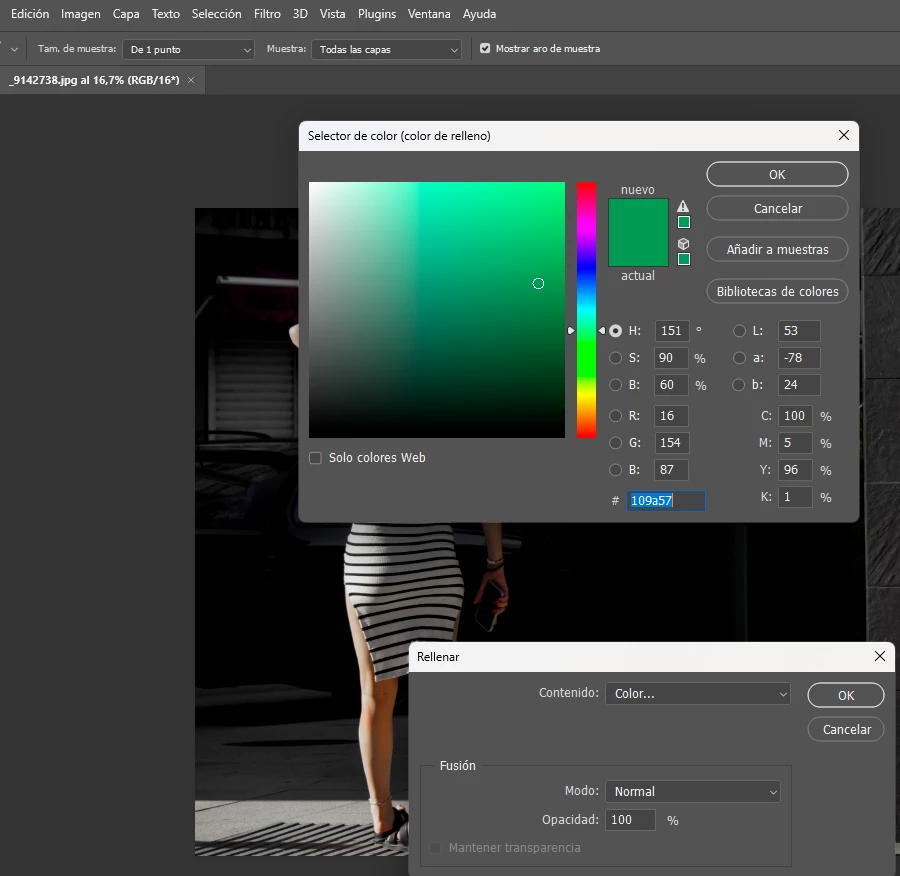Click the web-safe color cube icon
Screen dimensions: 900x876
tap(683, 244)
